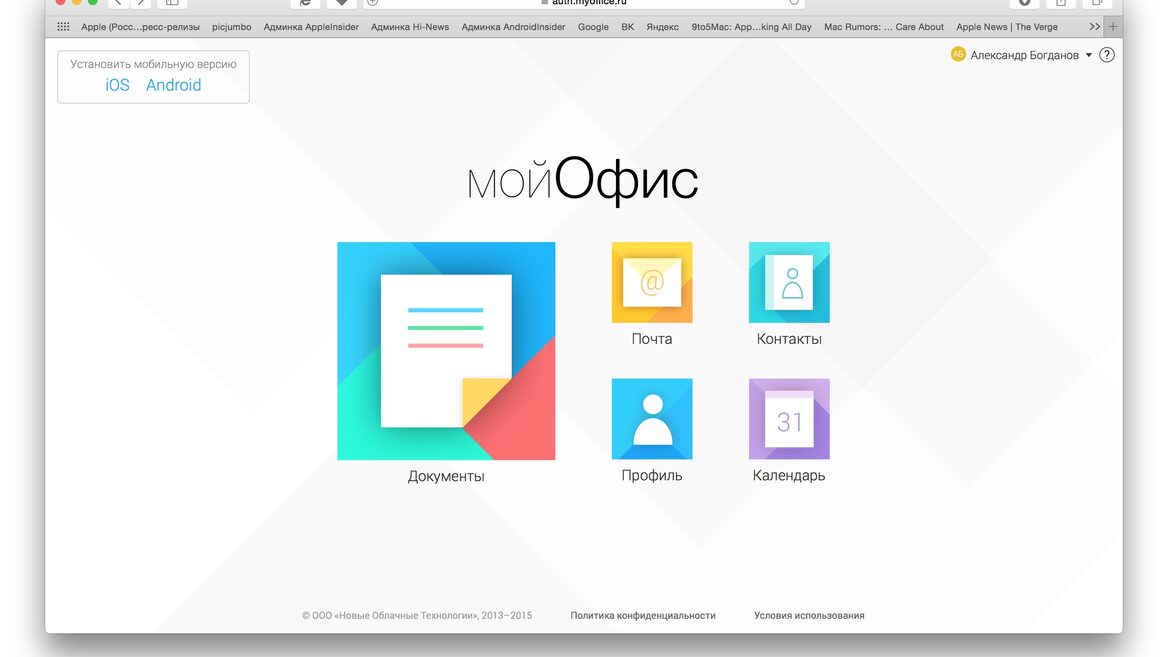Open the Контакты contacts icon
Viewport: 1168px width, 657px height.
(789, 282)
